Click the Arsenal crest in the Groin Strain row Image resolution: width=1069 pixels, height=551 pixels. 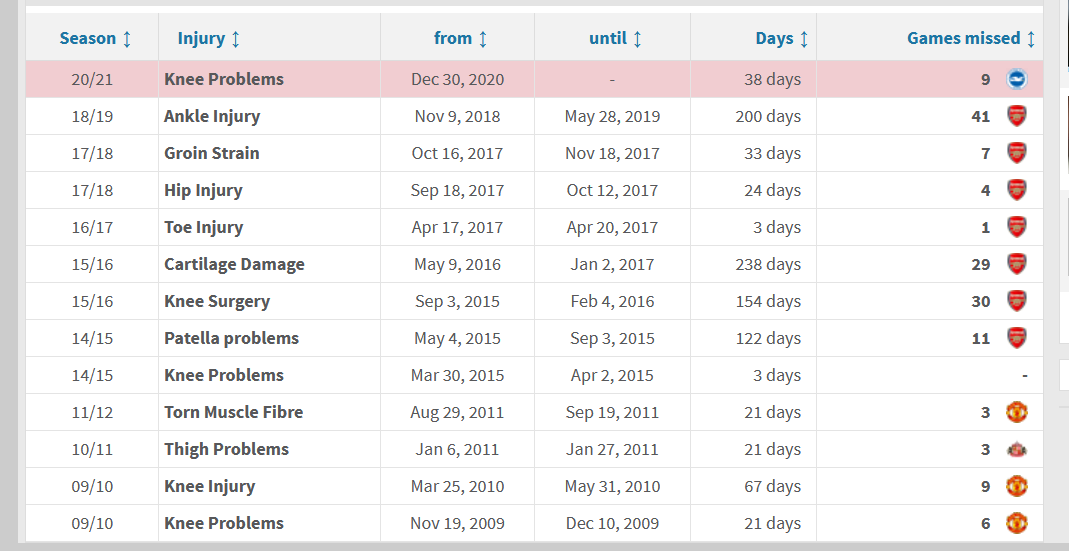(1016, 153)
